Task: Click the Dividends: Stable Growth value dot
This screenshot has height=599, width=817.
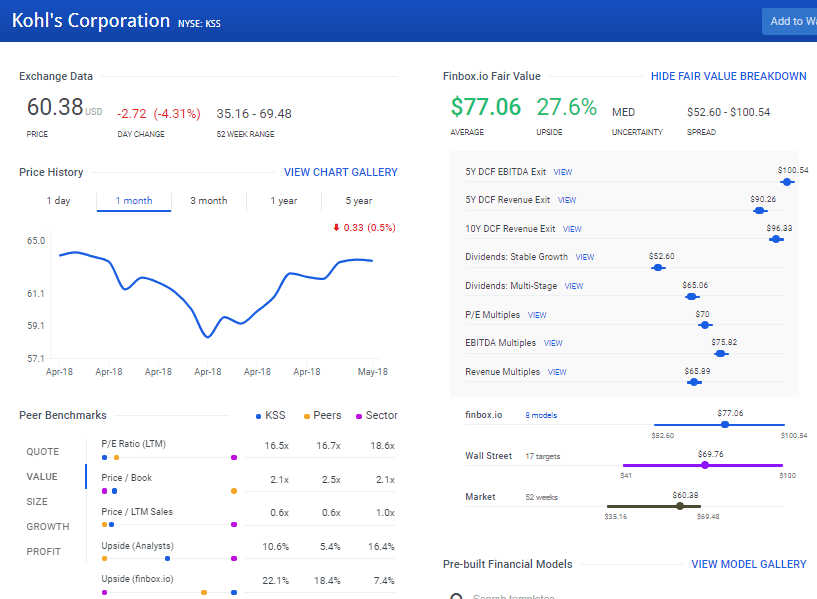Action: tap(657, 267)
